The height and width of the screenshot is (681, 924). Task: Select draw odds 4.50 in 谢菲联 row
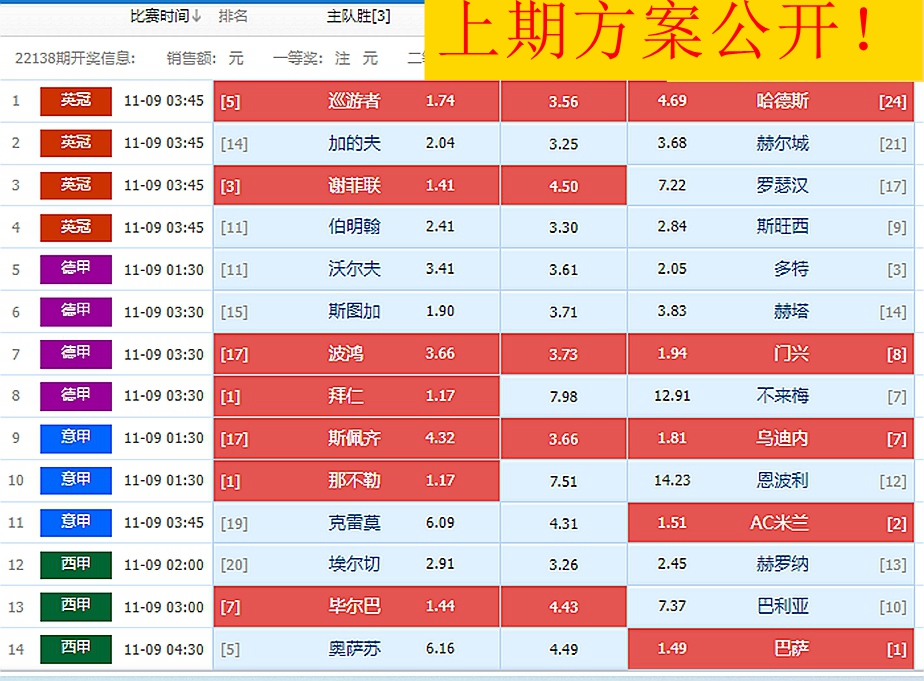pyautogui.click(x=563, y=186)
